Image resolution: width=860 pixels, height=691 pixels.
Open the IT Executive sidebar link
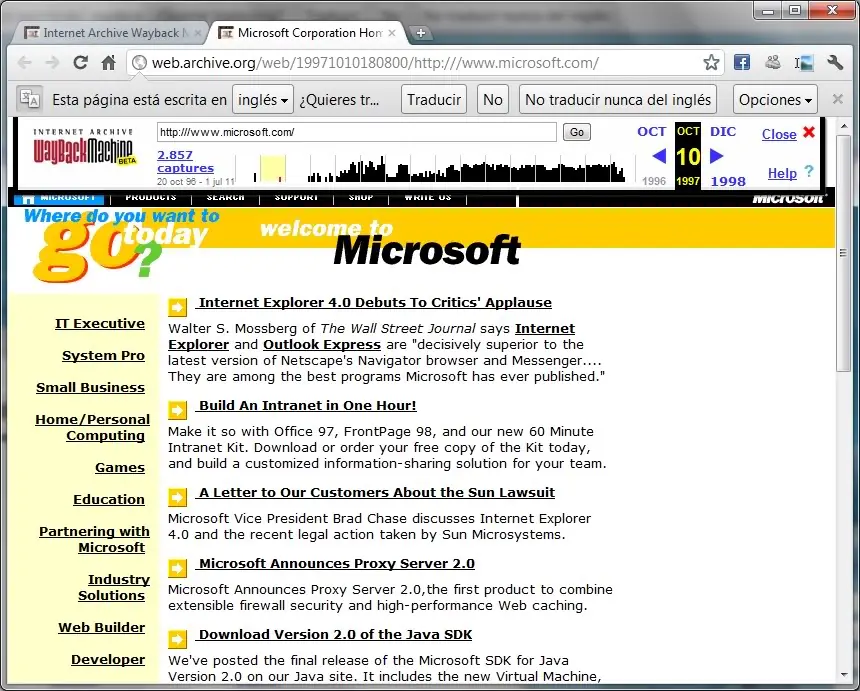click(x=100, y=324)
